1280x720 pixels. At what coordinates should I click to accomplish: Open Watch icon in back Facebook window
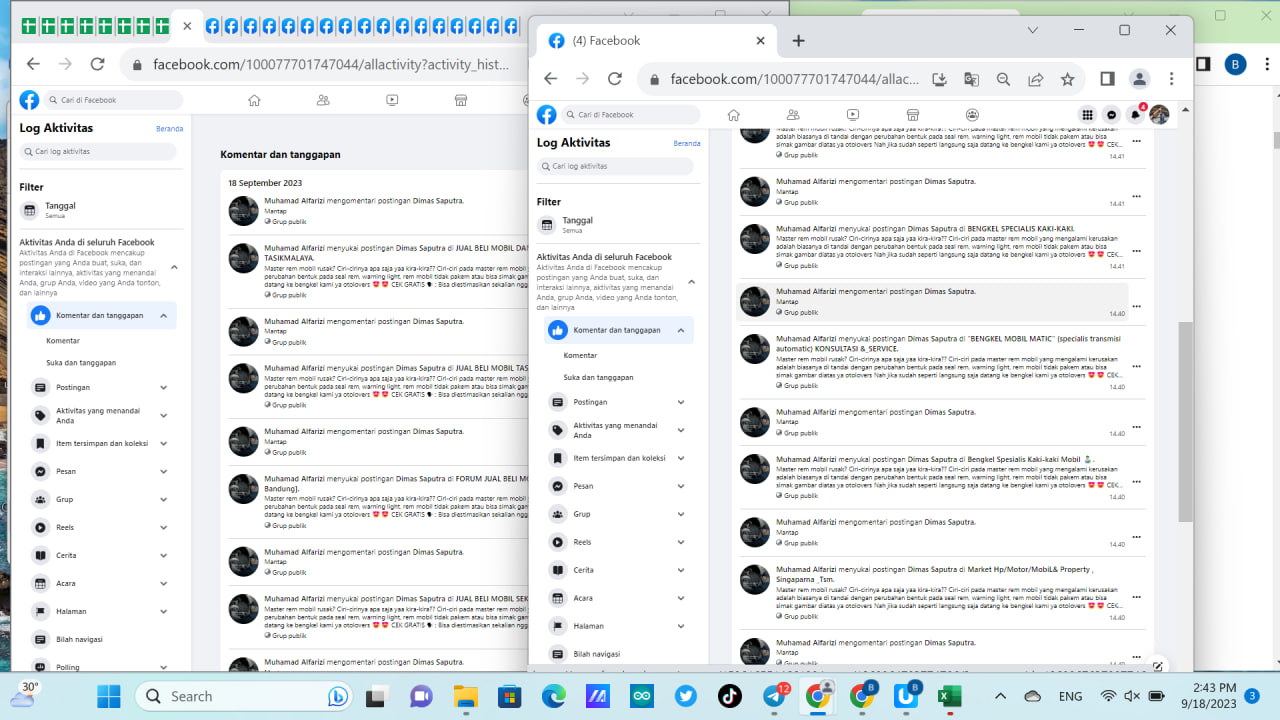click(x=392, y=100)
